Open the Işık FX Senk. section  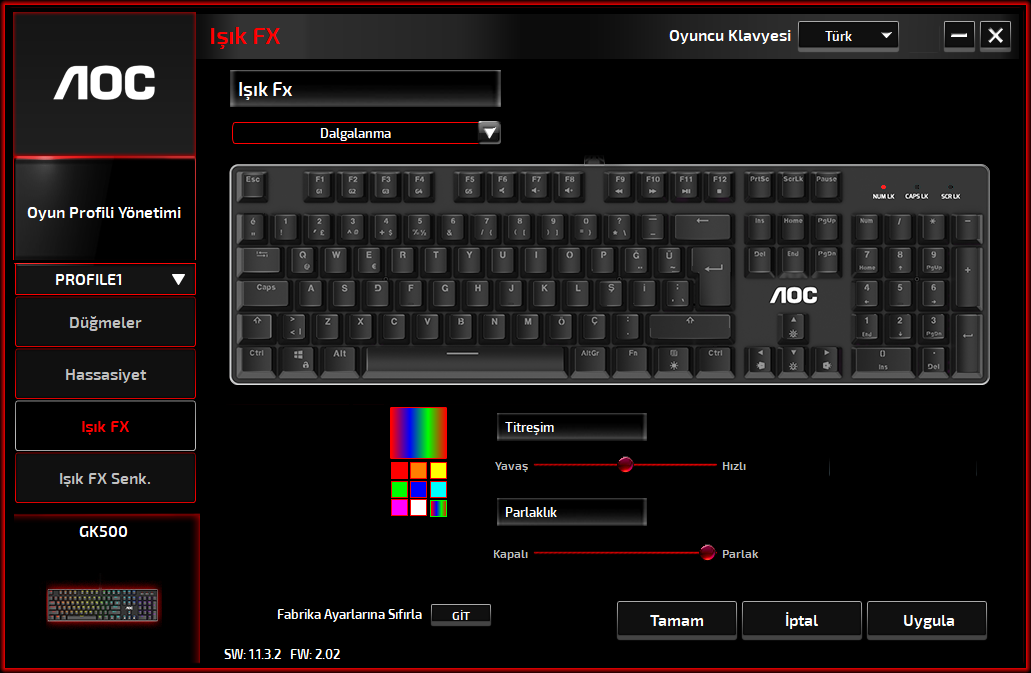point(105,478)
